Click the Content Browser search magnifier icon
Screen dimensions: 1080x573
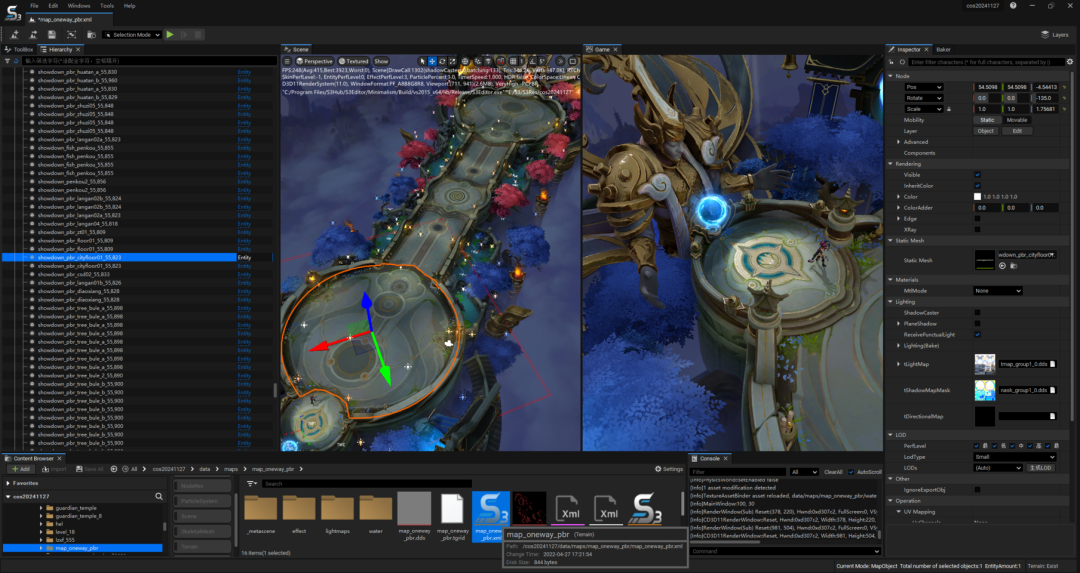(x=158, y=496)
